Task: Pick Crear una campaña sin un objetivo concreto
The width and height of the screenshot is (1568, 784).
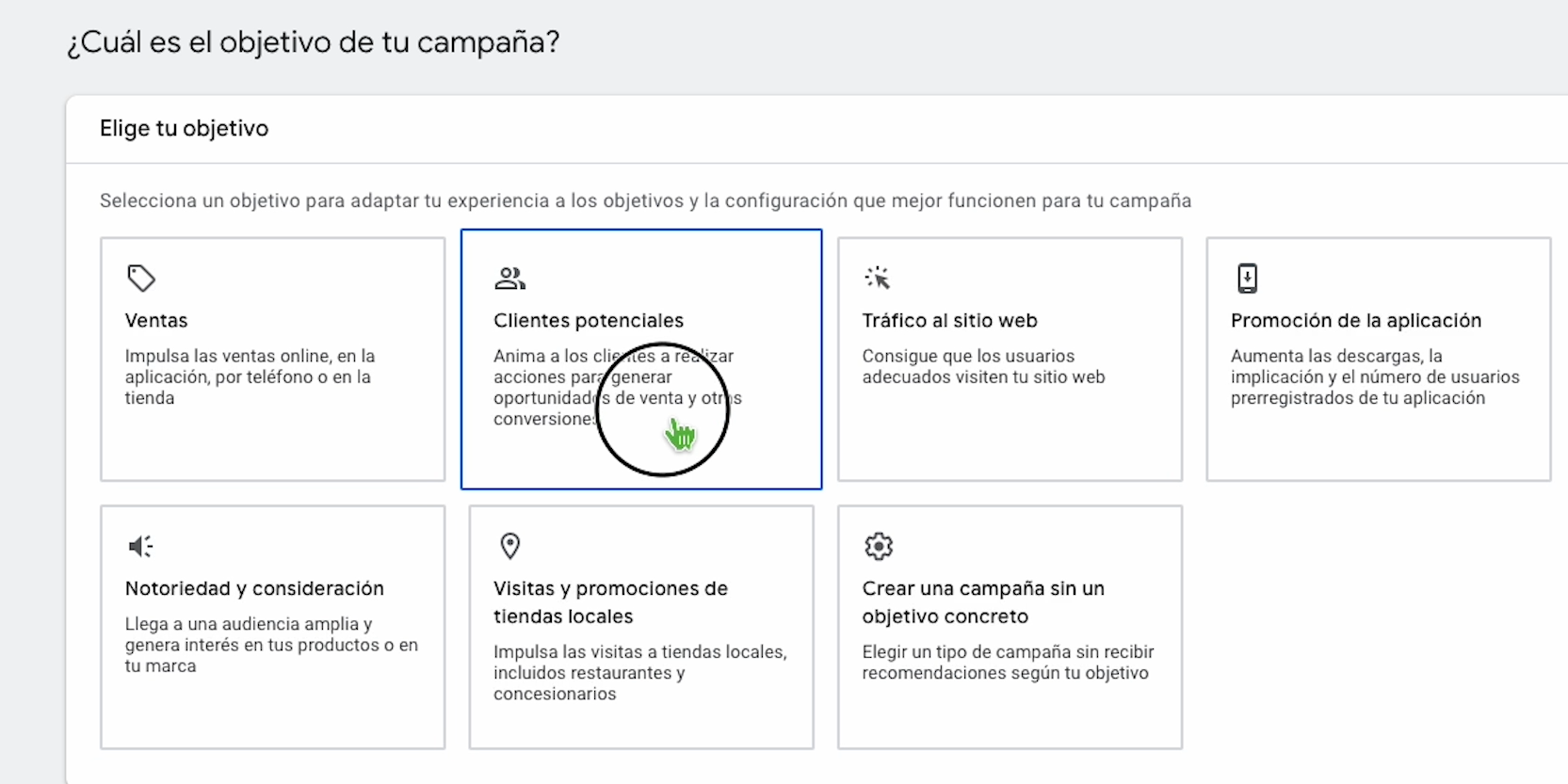Action: coord(983,602)
